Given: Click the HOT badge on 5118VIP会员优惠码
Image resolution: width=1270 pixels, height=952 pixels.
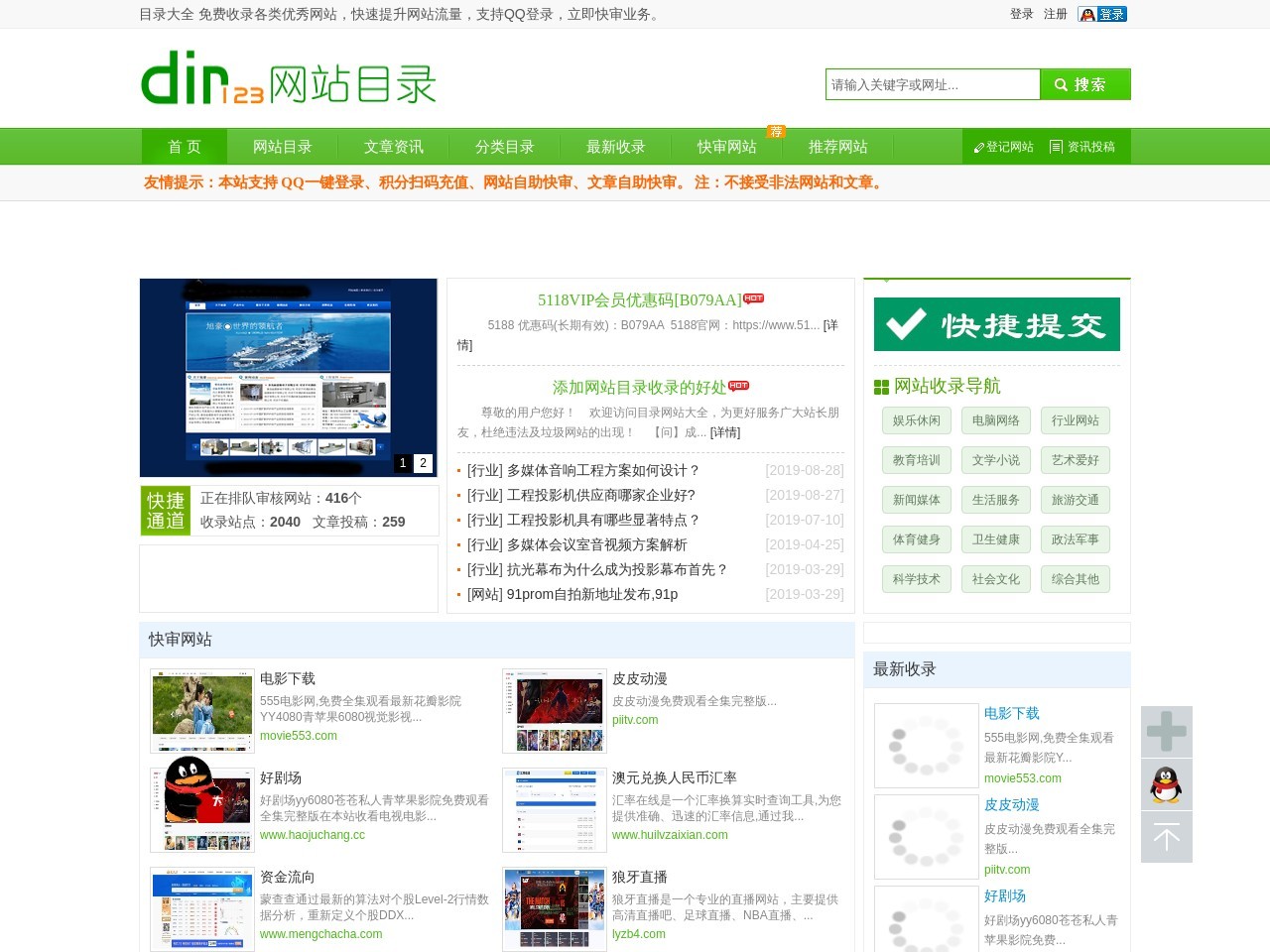Looking at the screenshot, I should pos(754,297).
